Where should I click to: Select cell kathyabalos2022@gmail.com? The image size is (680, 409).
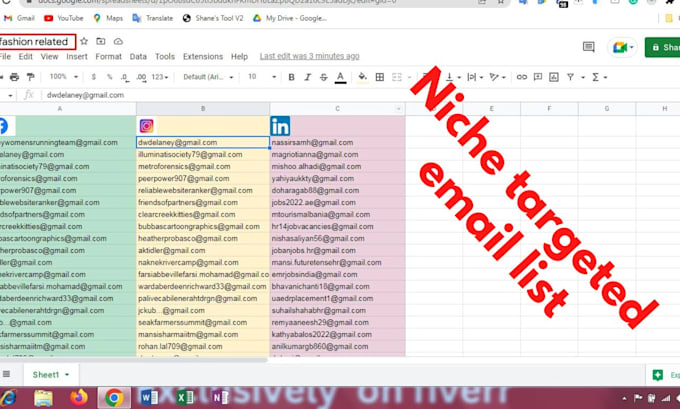click(337, 334)
